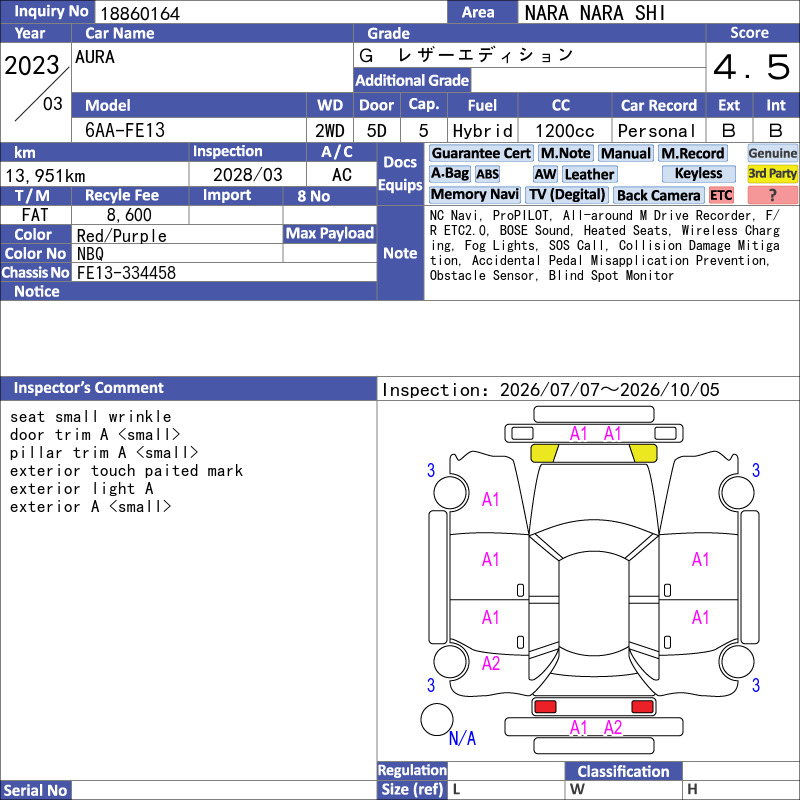
Task: Click the FAT transmission value
Action: click(35, 215)
